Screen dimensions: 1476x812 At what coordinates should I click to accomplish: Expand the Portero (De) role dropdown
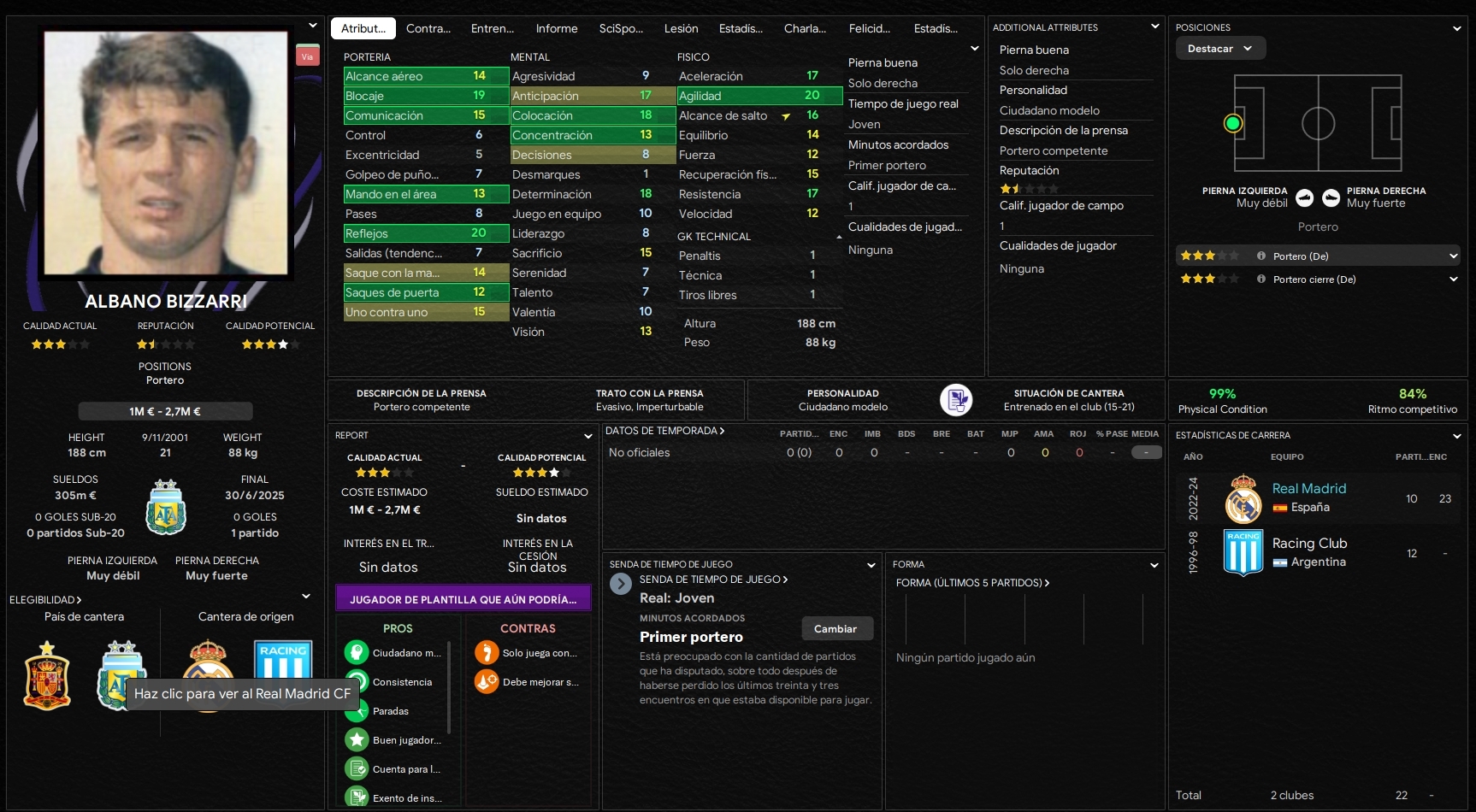pos(1453,256)
